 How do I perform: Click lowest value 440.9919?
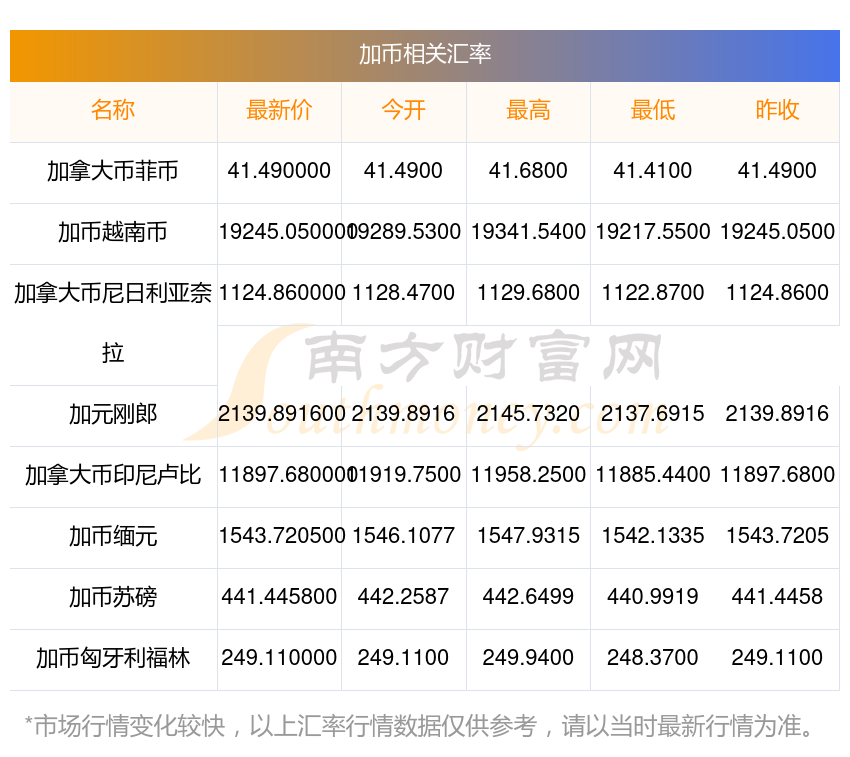(653, 596)
